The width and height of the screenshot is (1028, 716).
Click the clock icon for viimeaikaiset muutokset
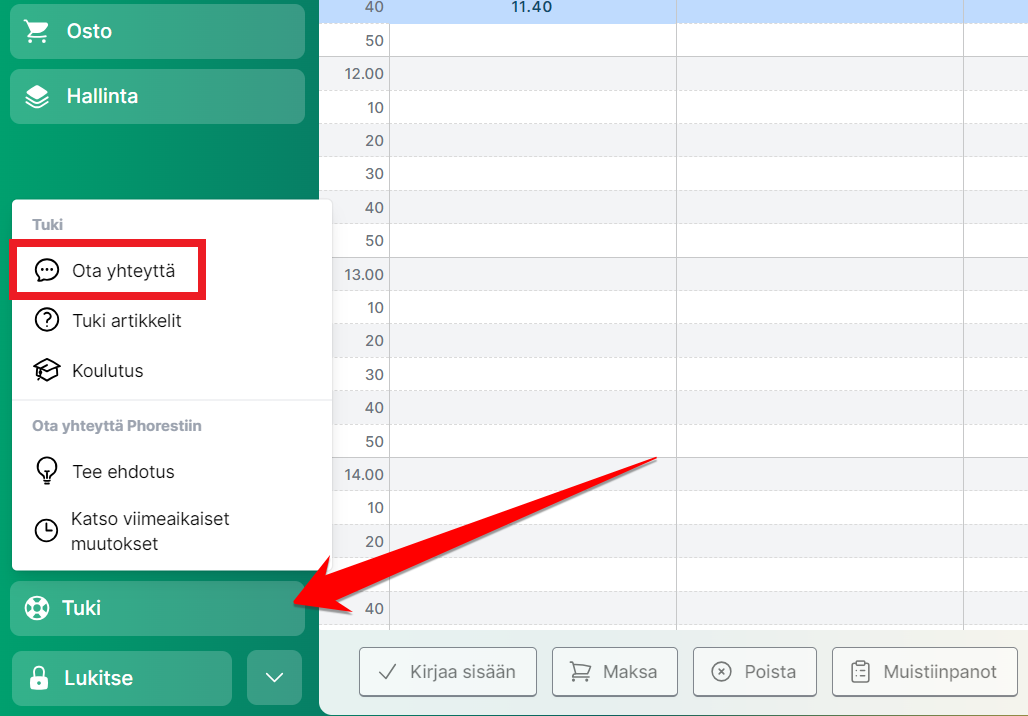(x=47, y=531)
